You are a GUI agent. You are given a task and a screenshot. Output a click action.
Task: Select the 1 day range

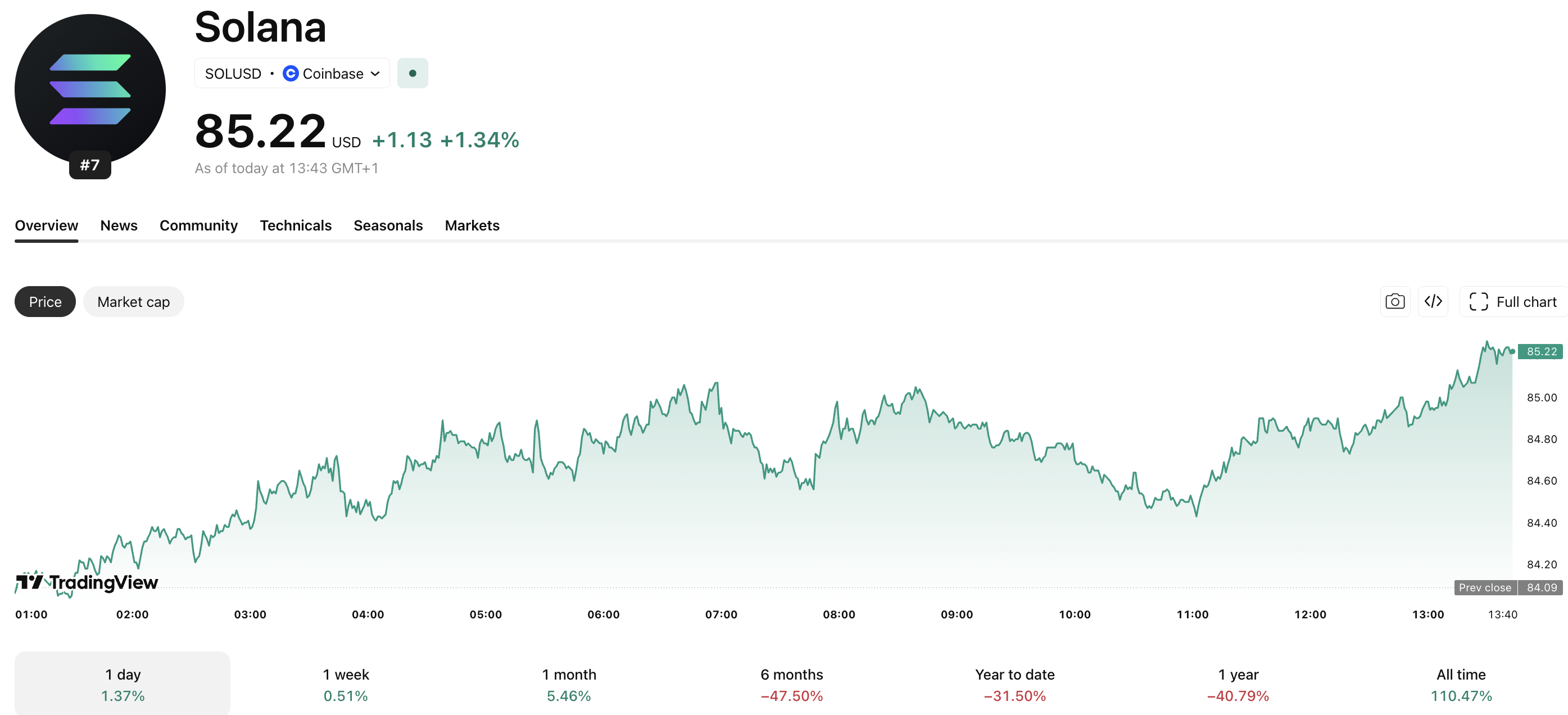coord(123,684)
